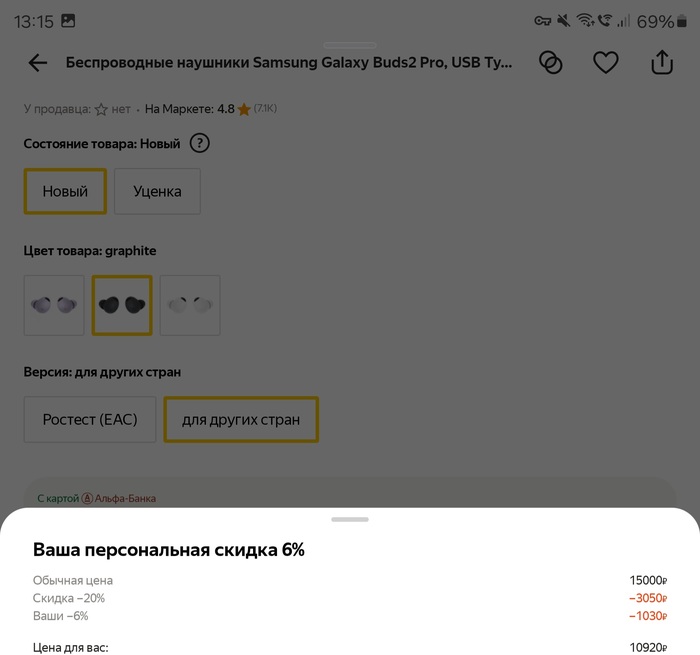The width and height of the screenshot is (700, 655).
Task: Open battery status indicator in status bar
Action: [655, 21]
